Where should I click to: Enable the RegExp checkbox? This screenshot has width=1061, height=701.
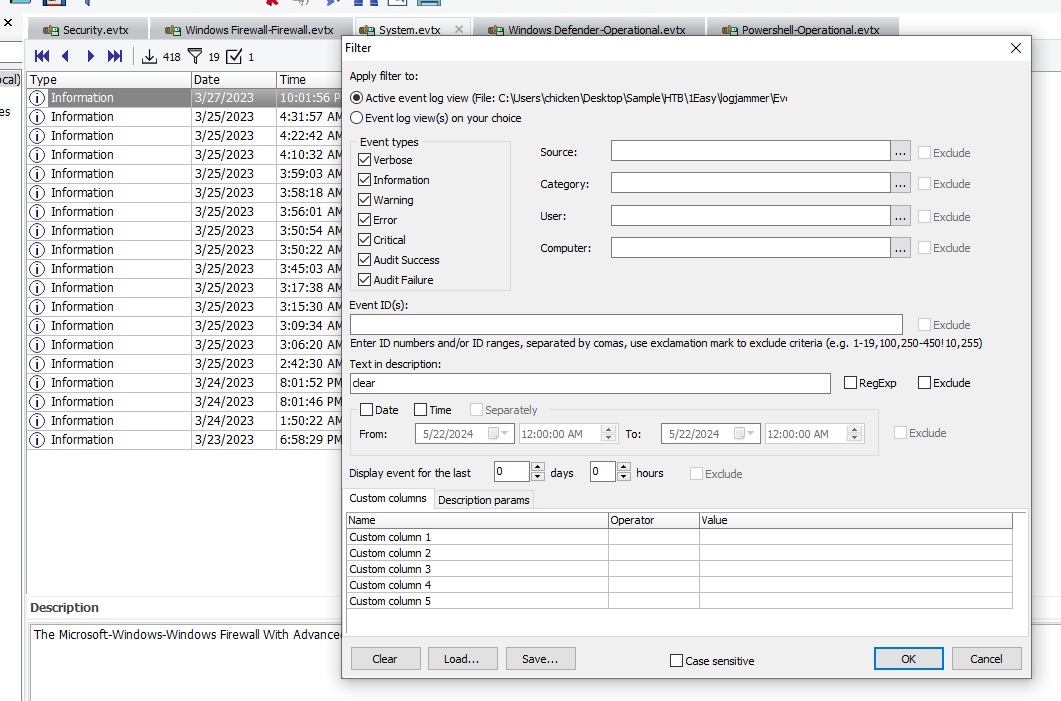pyautogui.click(x=851, y=383)
